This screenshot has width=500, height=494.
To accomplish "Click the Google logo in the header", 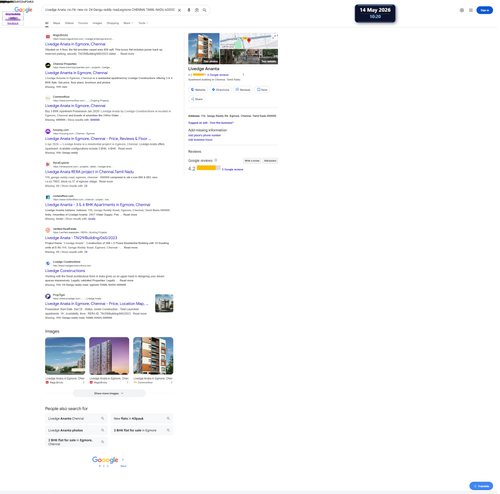I will point(23,10).
